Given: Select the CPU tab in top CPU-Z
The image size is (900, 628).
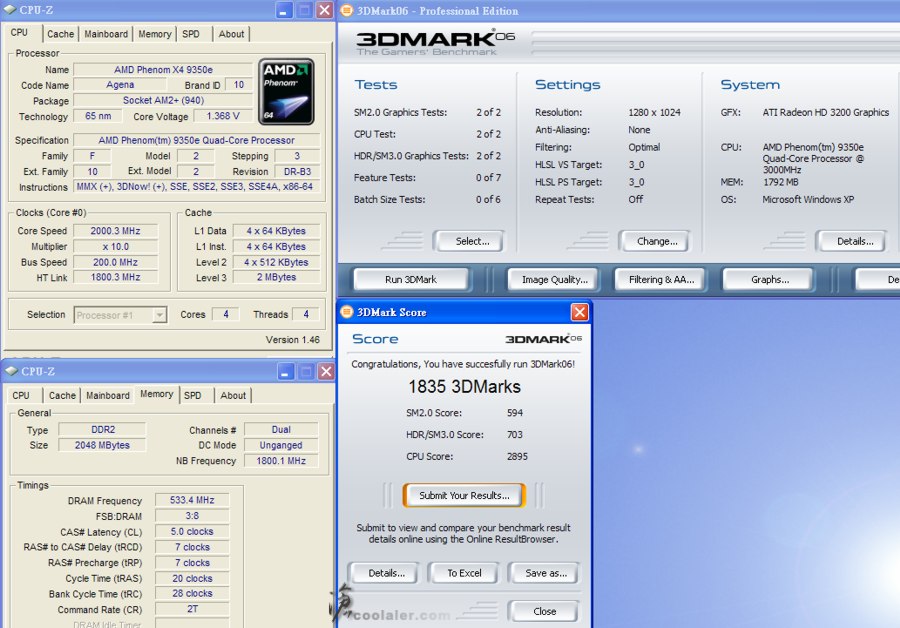Looking at the screenshot, I should [20, 33].
